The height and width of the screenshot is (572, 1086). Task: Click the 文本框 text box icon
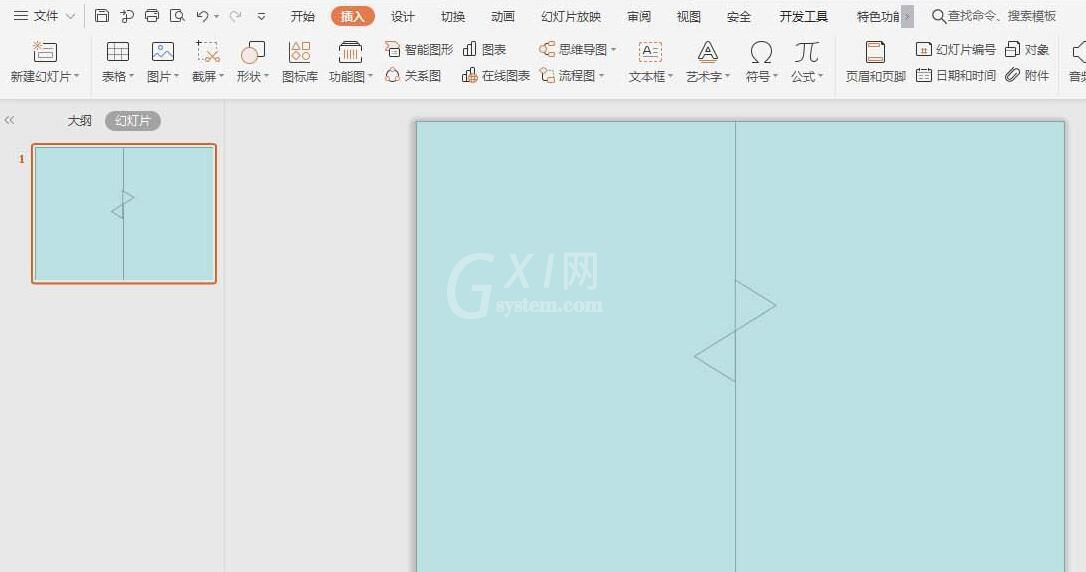coord(650,51)
